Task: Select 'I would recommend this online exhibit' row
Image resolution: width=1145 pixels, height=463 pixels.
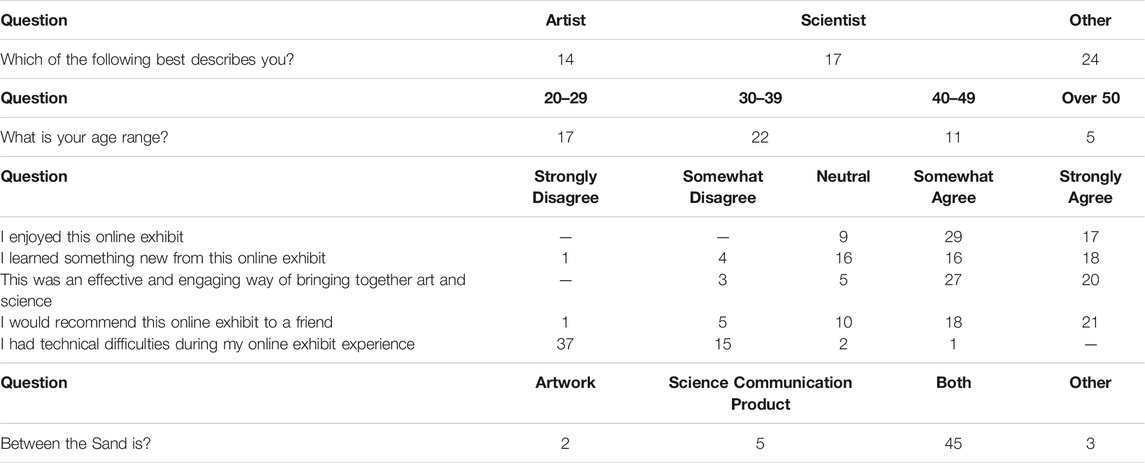Action: click(572, 322)
